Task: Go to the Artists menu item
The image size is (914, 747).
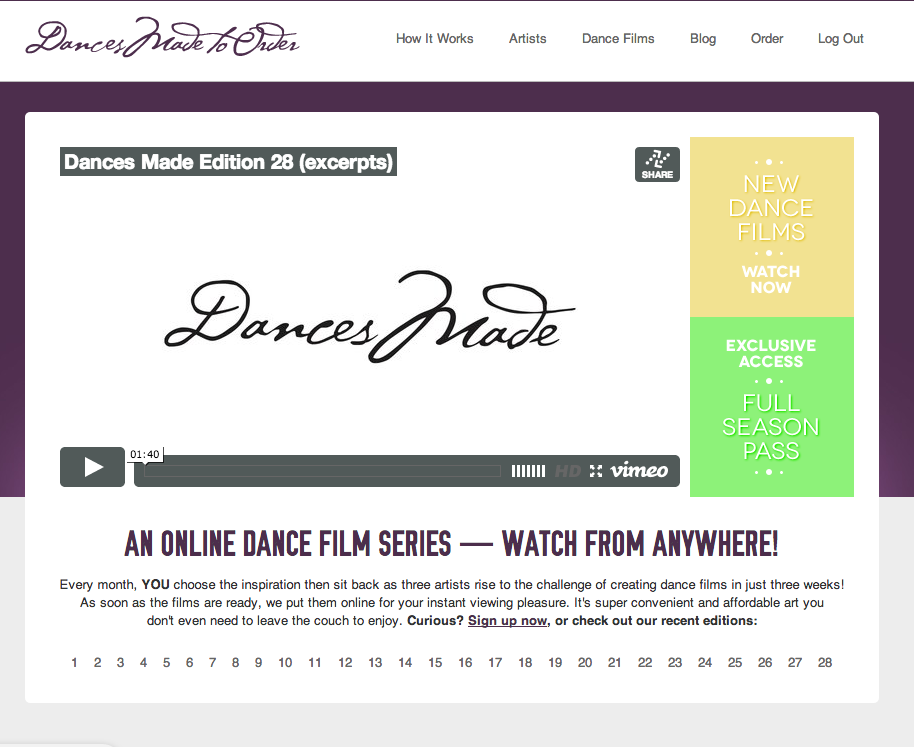Action: coord(528,38)
